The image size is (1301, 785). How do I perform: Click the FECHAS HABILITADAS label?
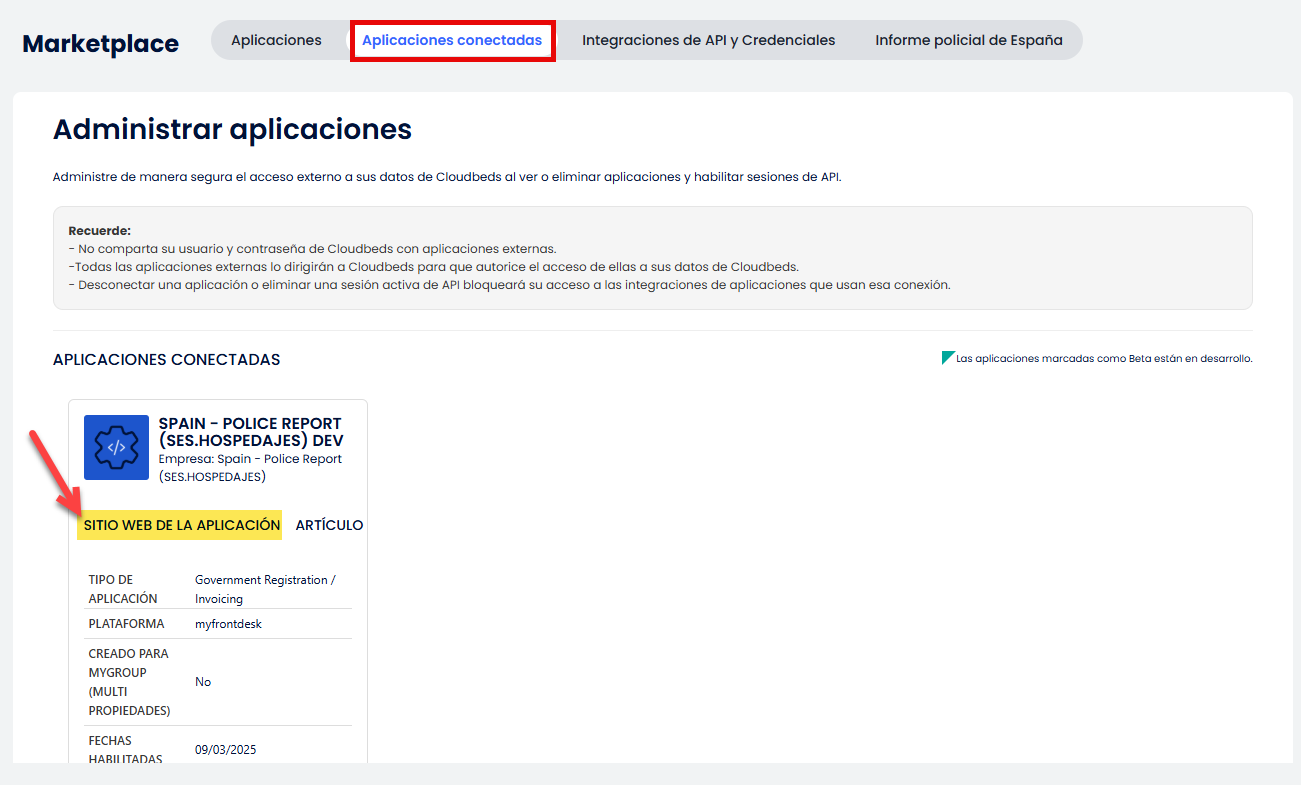point(125,750)
